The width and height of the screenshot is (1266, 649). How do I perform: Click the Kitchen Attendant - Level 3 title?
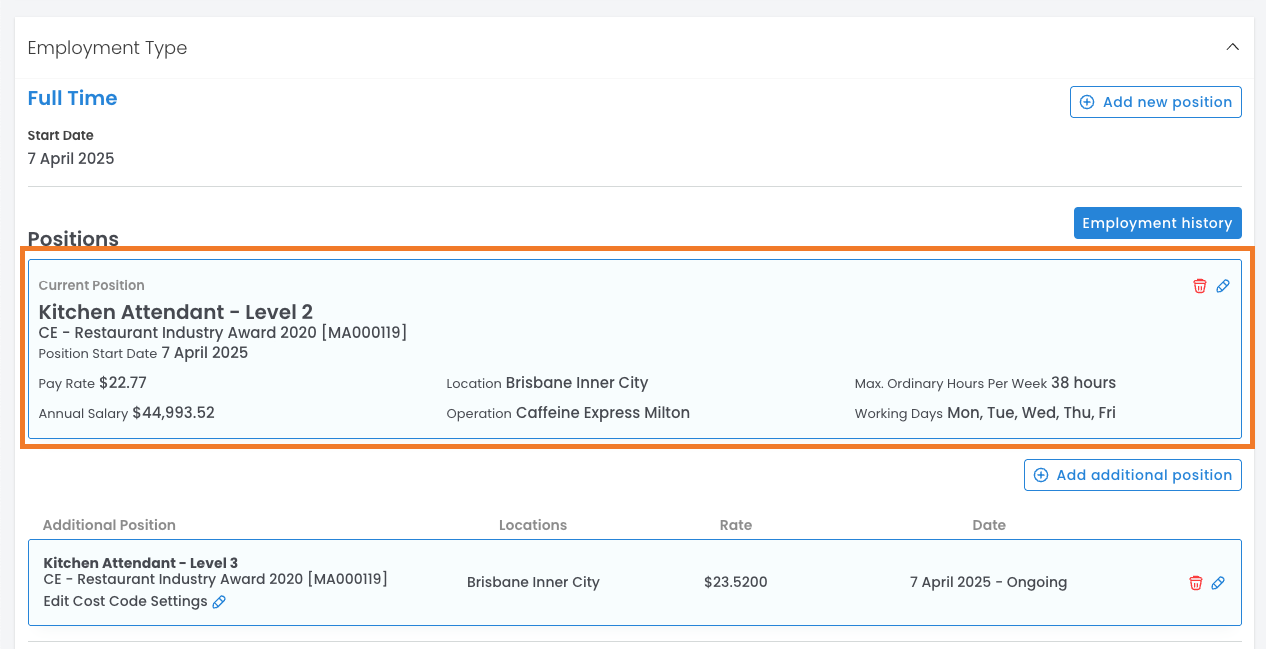(140, 563)
